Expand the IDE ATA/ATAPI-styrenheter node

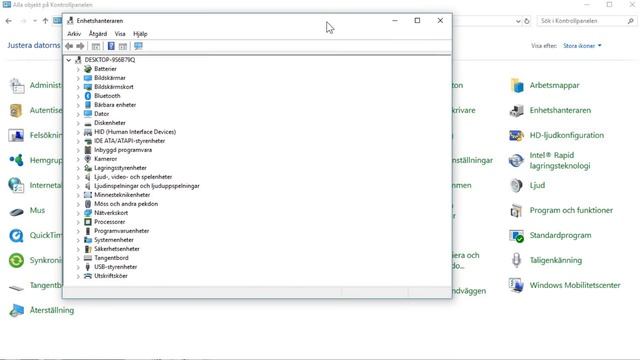78,141
